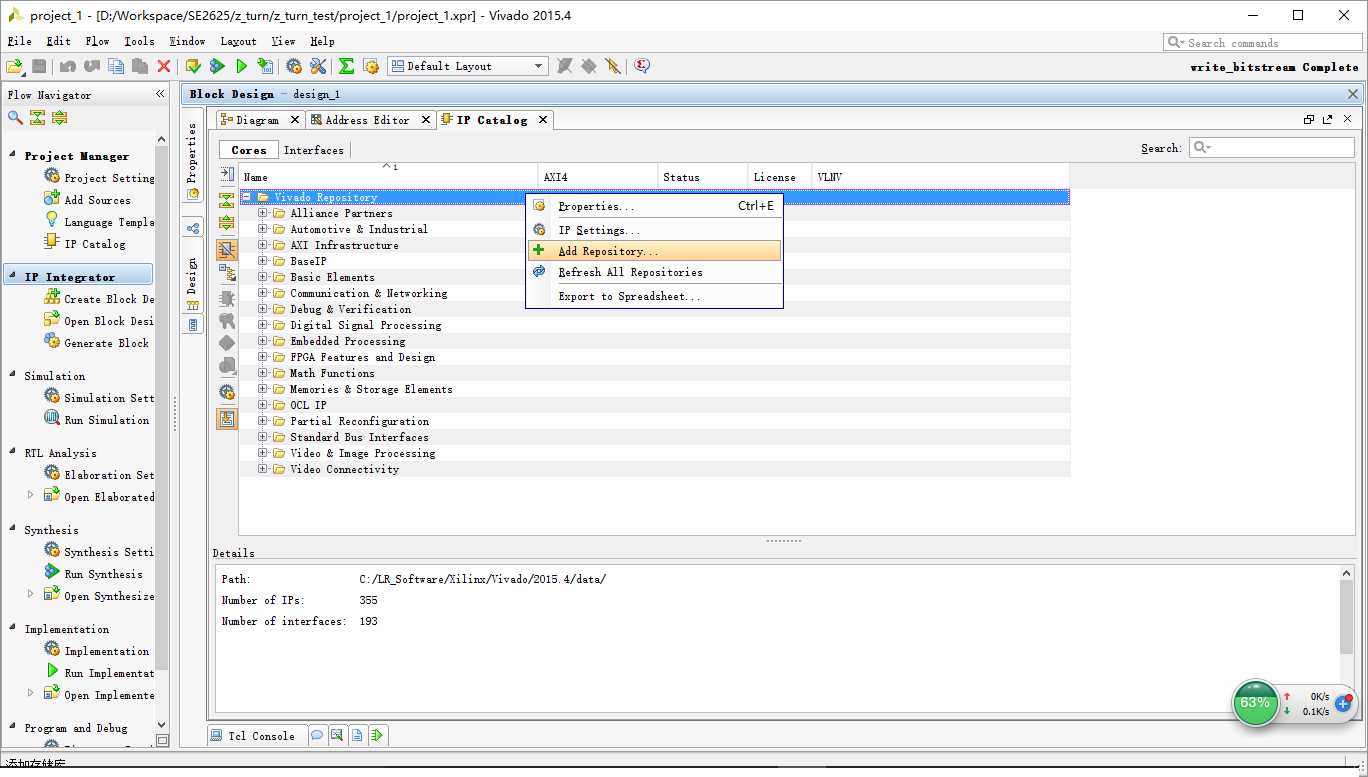This screenshot has width=1368, height=777.
Task: Click the red X delete toolbar icon
Action: point(164,66)
